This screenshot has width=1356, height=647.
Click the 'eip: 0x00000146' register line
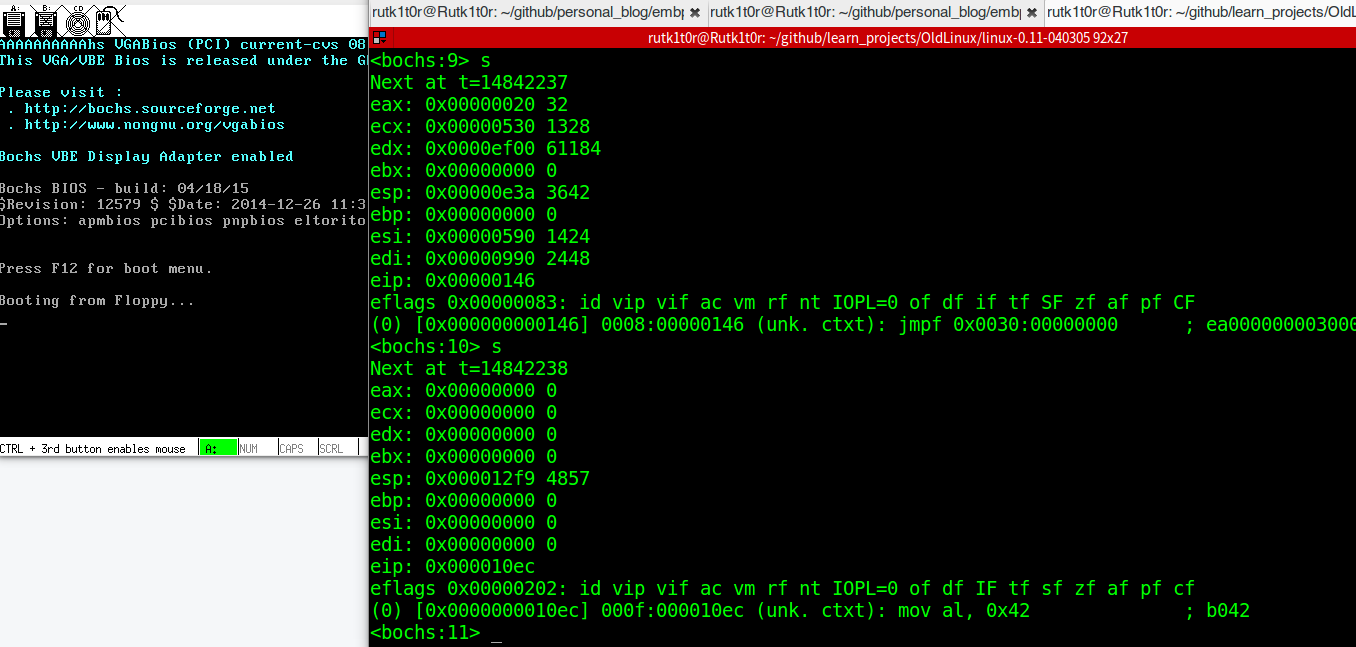[x=453, y=281]
